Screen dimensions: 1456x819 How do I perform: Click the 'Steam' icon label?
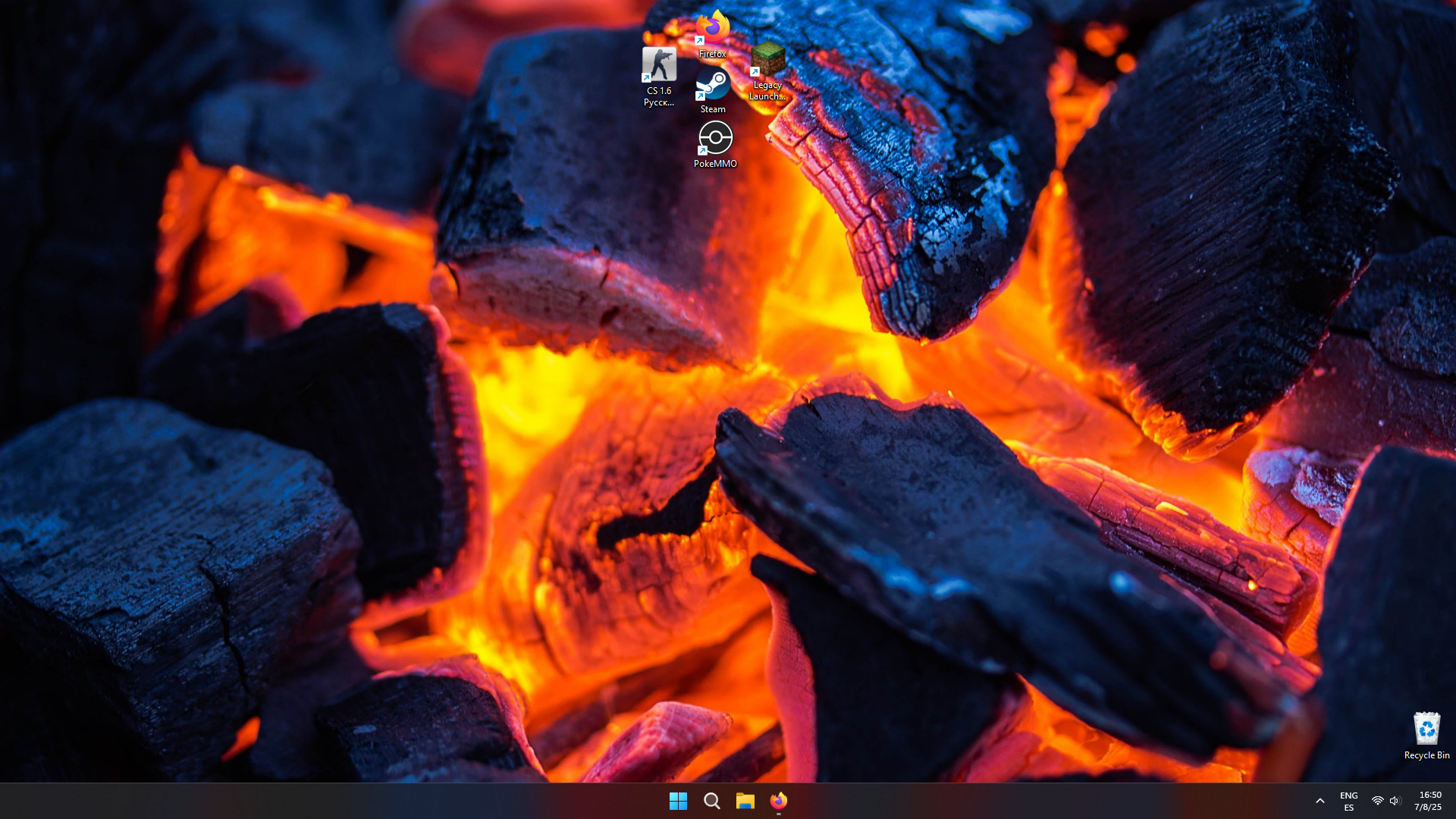(713, 109)
